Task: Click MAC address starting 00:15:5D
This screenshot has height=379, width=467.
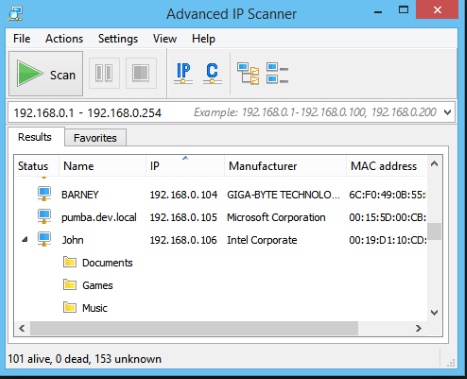Action: (x=387, y=217)
